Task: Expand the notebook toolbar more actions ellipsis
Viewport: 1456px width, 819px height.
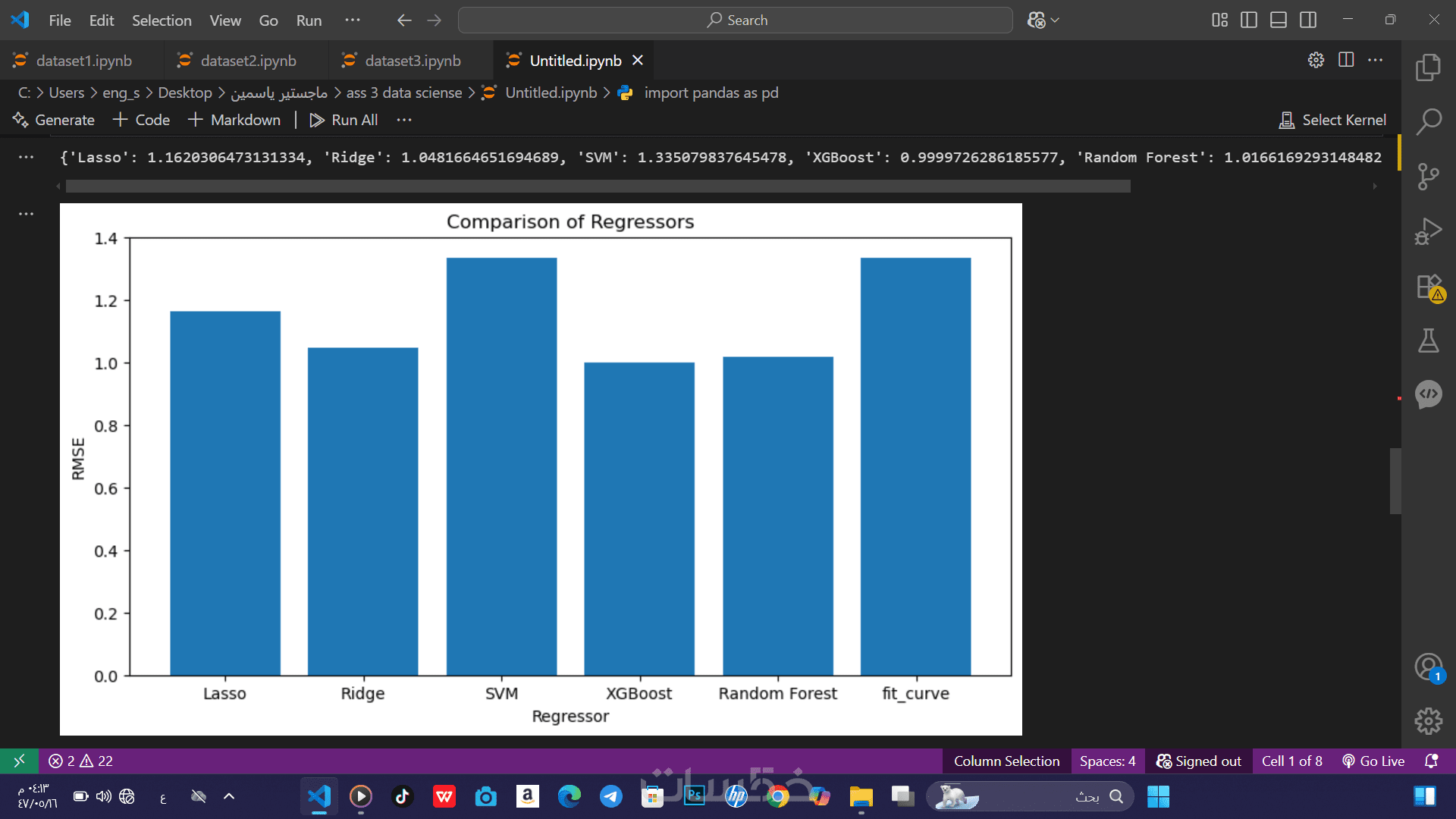Action: coord(404,120)
